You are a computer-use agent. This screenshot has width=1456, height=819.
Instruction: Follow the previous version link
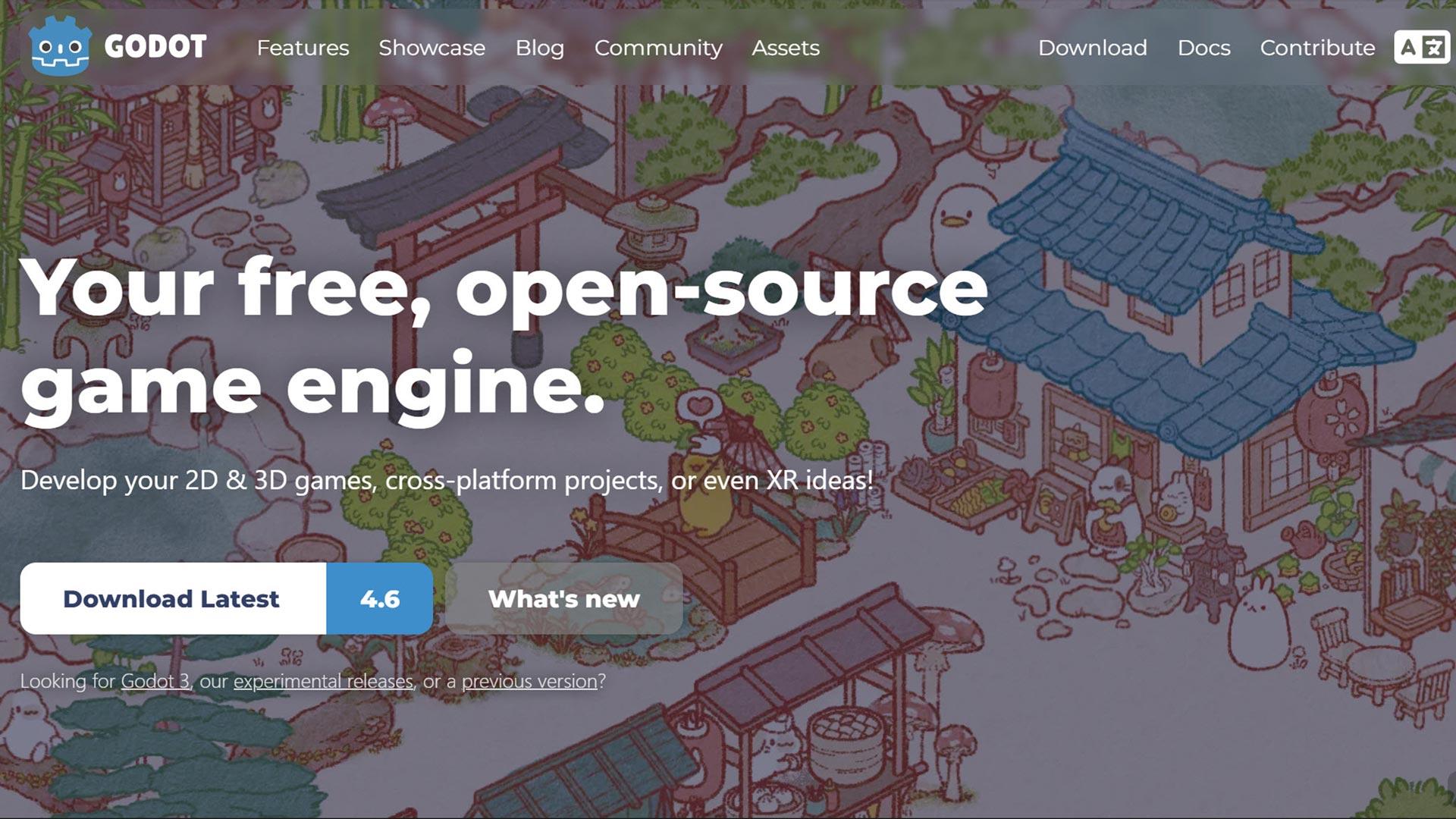point(529,681)
